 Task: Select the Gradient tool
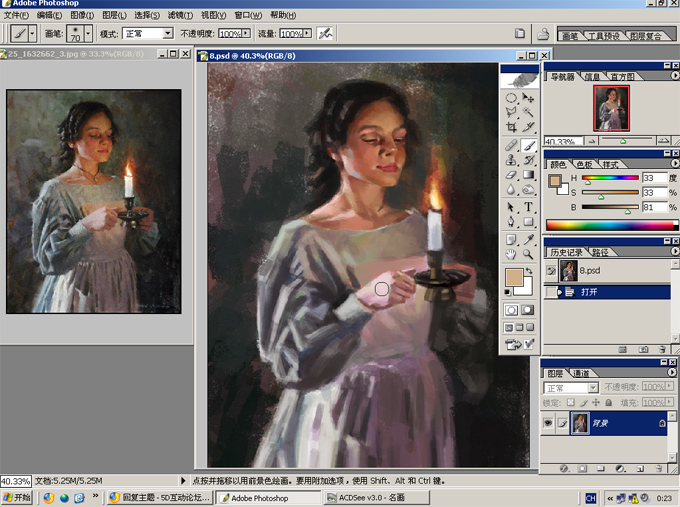click(528, 175)
